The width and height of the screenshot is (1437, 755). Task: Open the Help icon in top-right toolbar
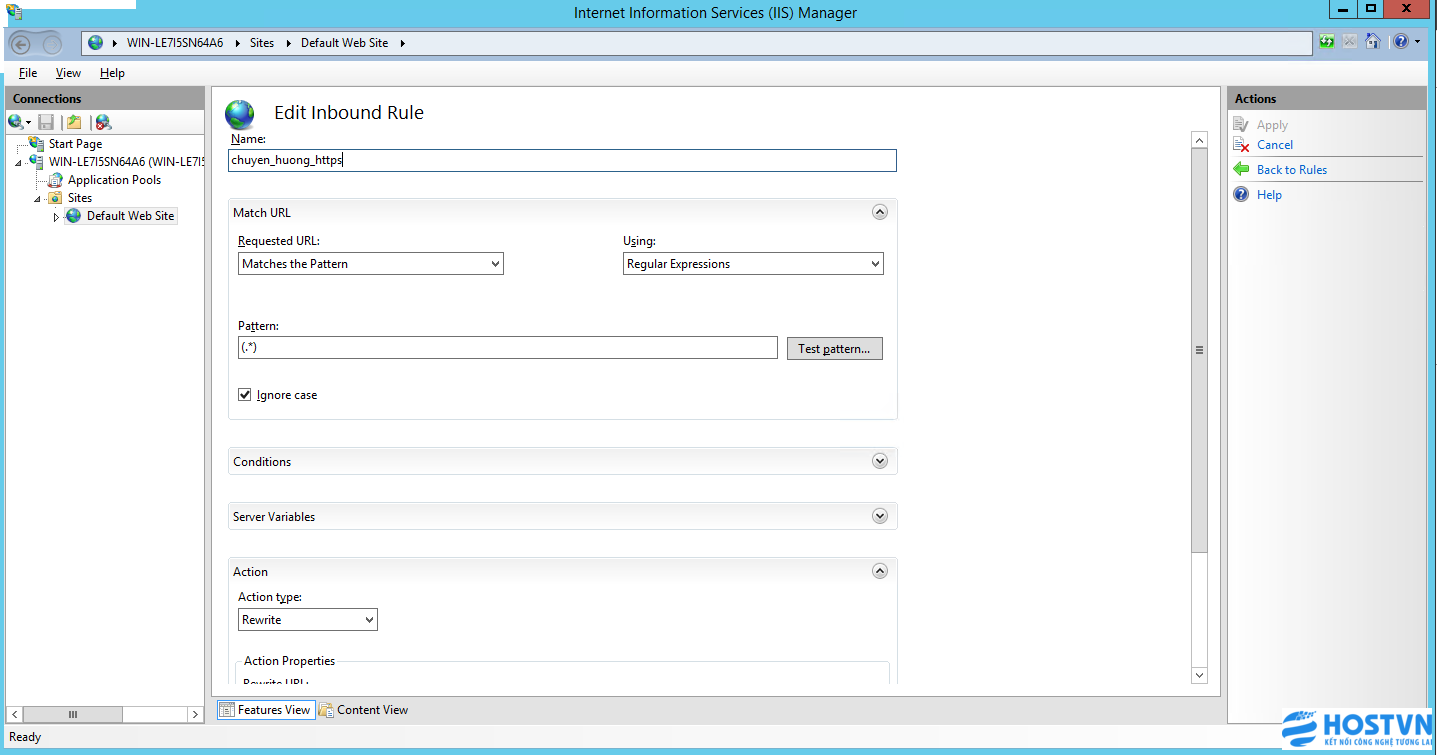tap(1401, 42)
